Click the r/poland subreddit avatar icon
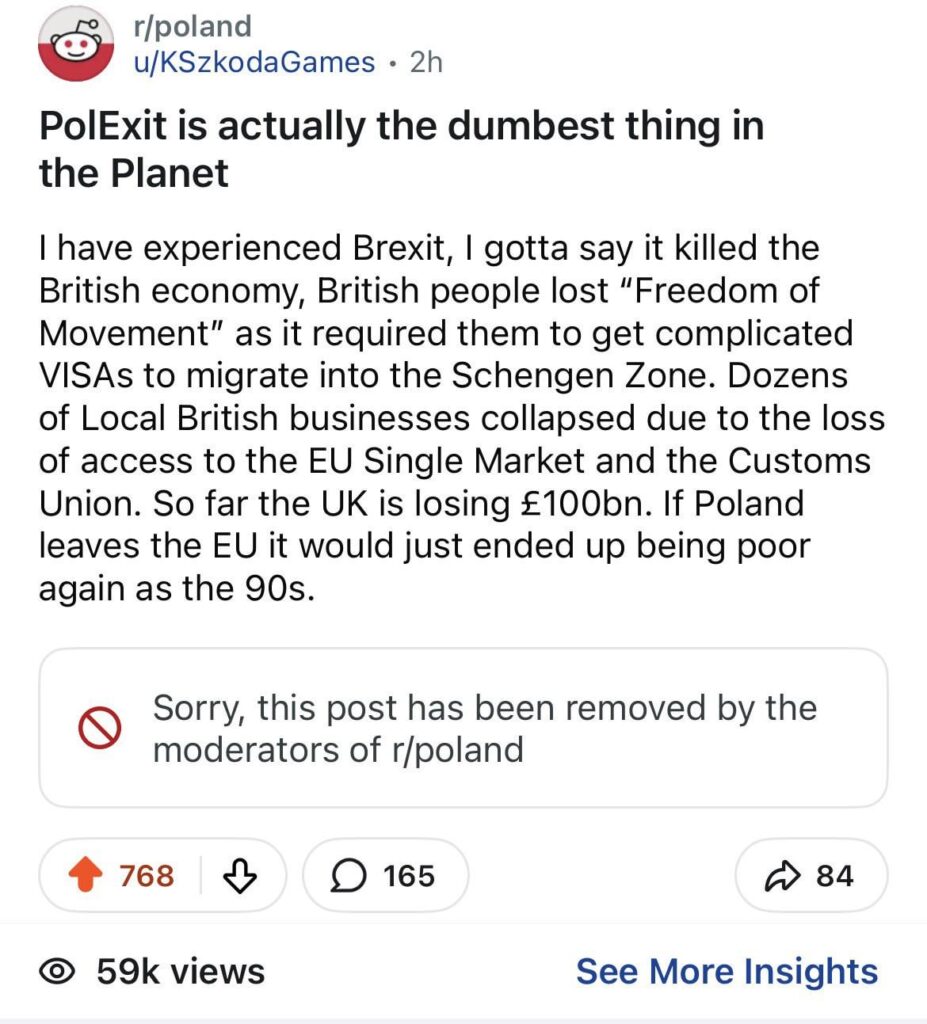927x1024 pixels. click(75, 42)
